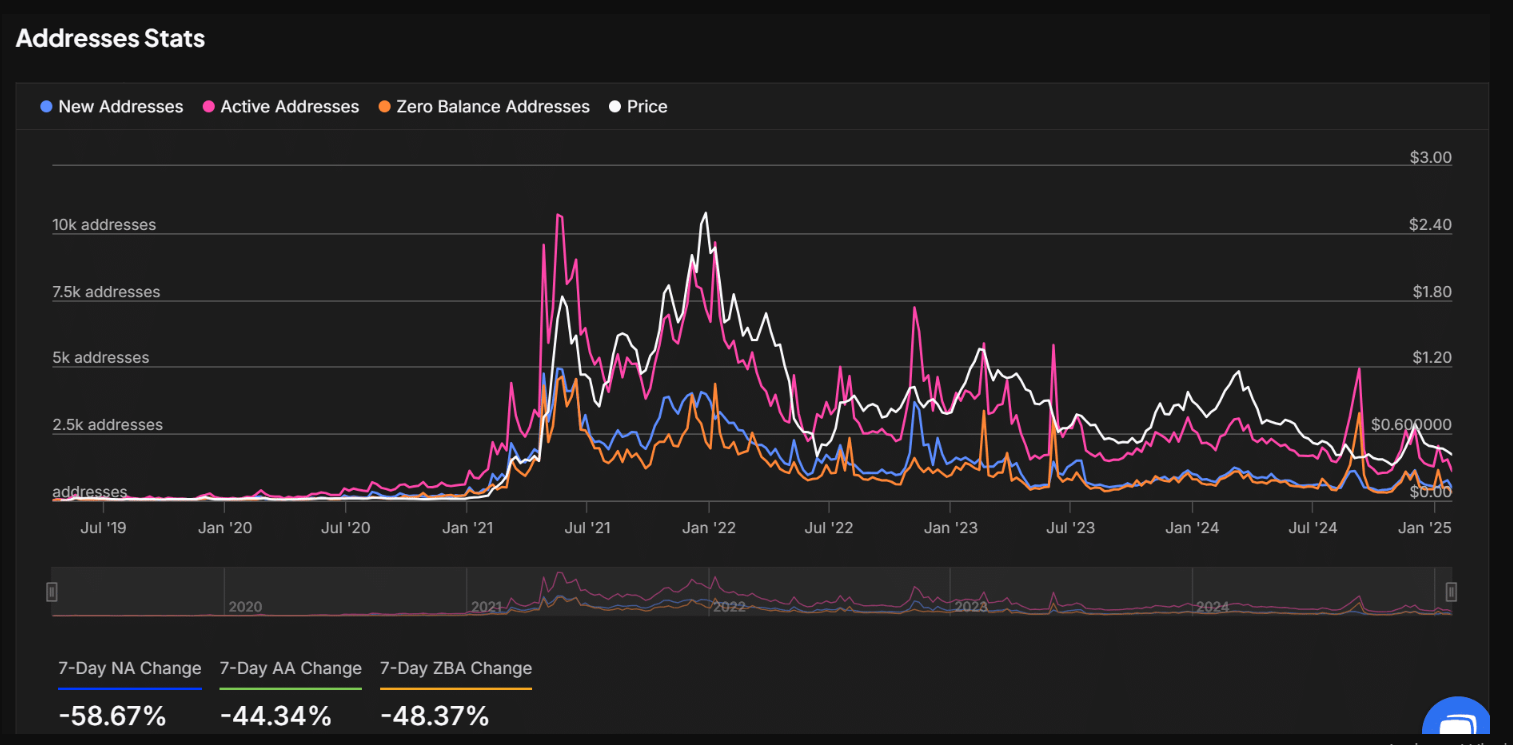Click the right range navigator handle
The width and height of the screenshot is (1513, 745).
coord(1451,592)
